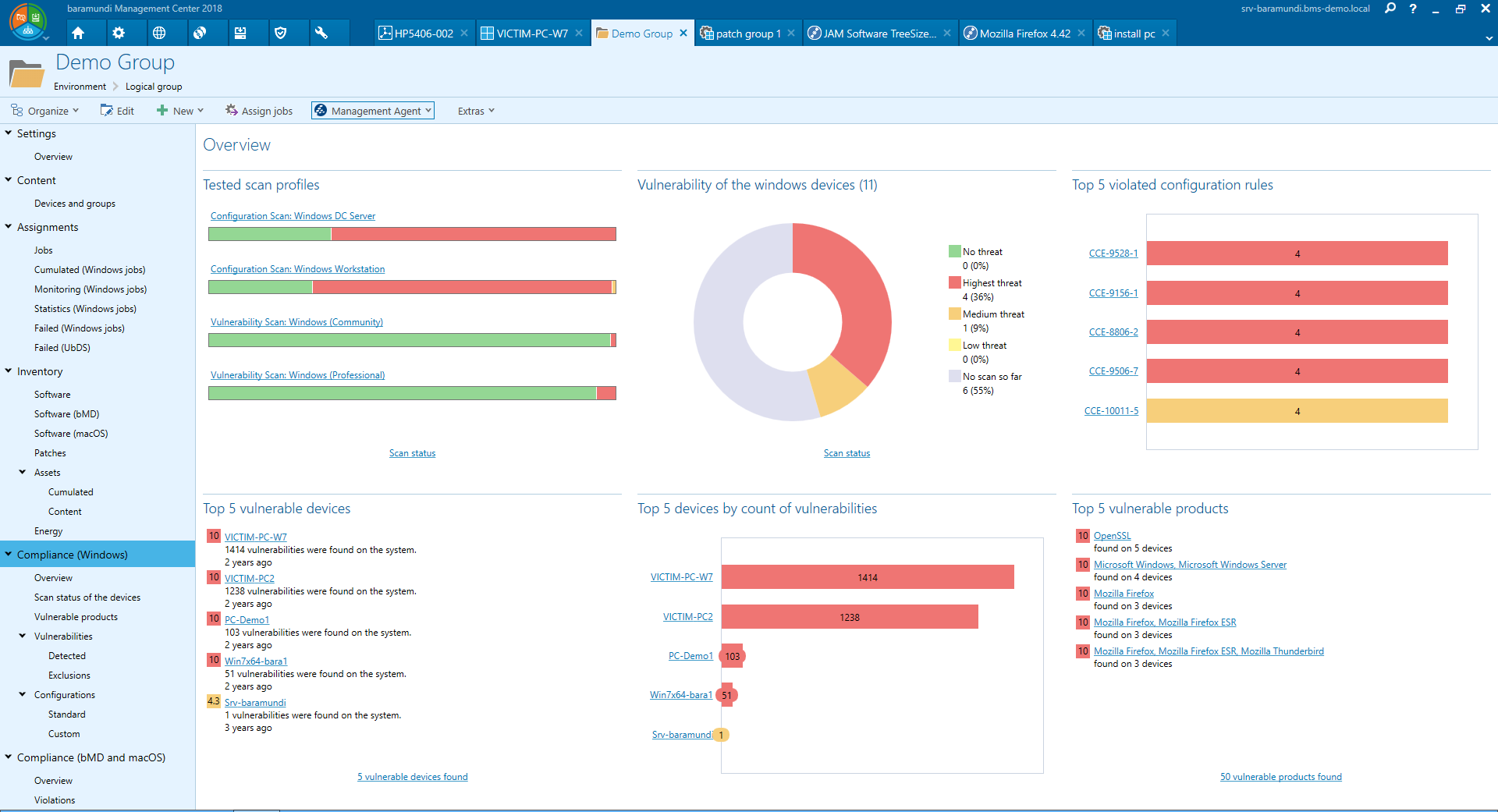Click the earth with ring icon in navigation bar
Screen dimensions: 1498x812
pyautogui.click(x=200, y=33)
